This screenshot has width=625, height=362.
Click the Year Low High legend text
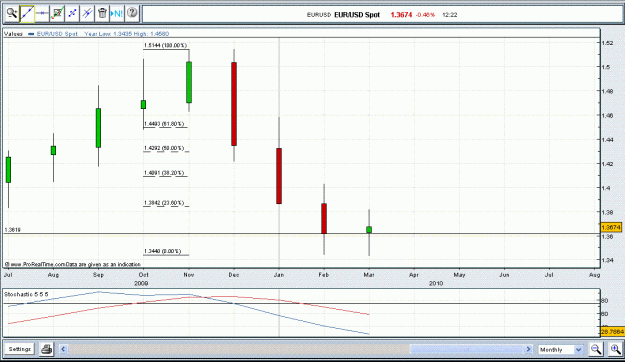(127, 34)
